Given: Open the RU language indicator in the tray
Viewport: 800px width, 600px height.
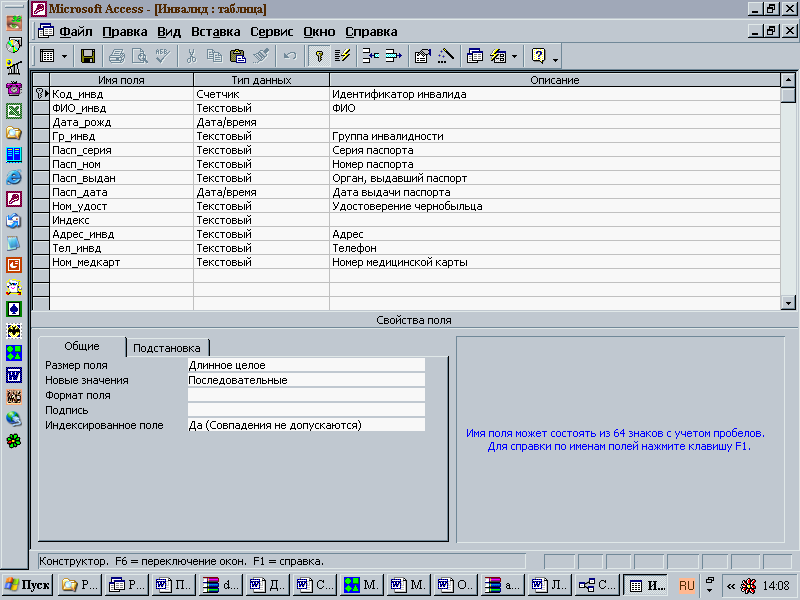Looking at the screenshot, I should pyautogui.click(x=686, y=585).
